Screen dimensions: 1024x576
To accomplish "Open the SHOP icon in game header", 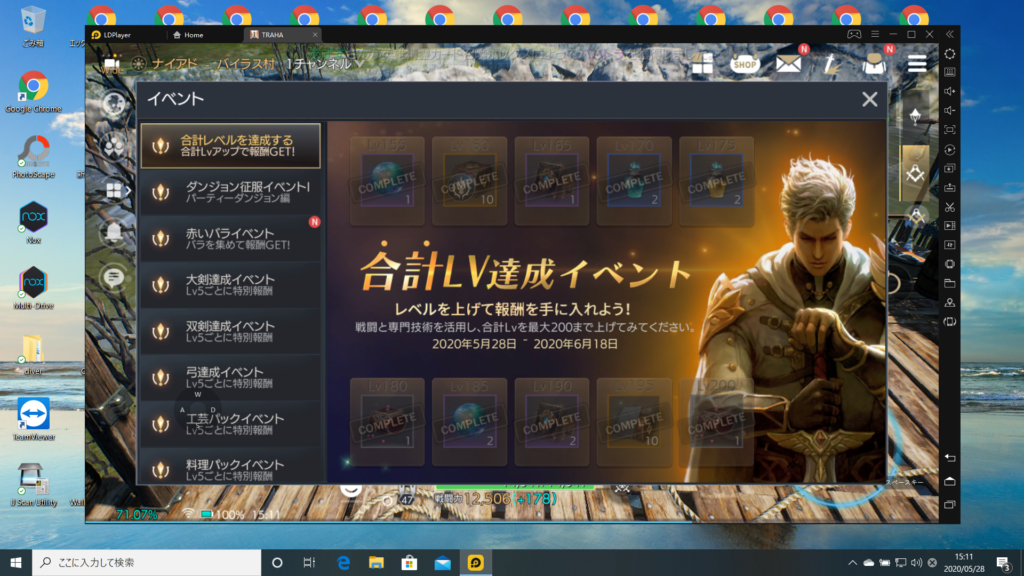I will coord(745,64).
